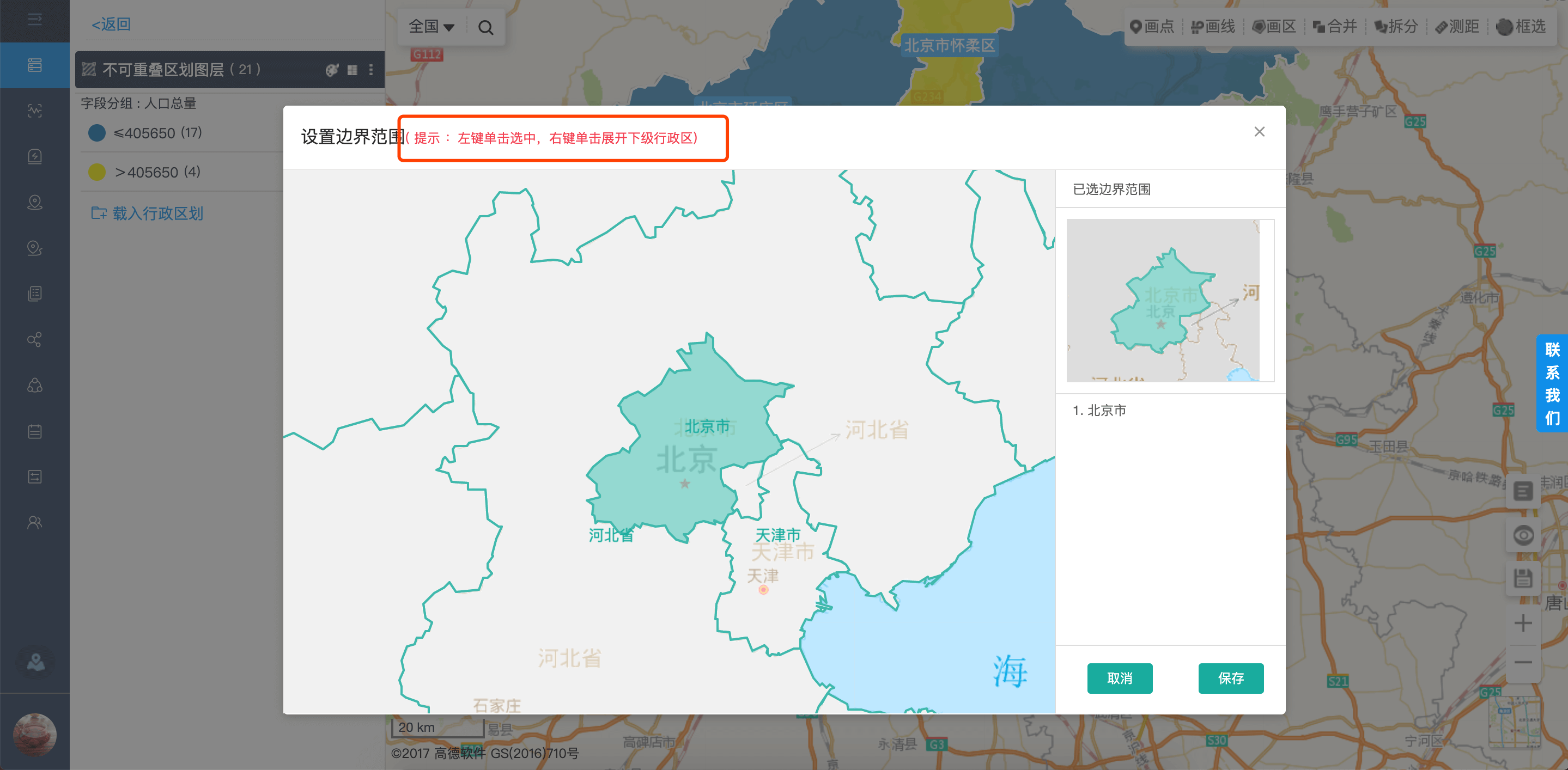Click the blue ≤405650 legend swatch
Viewport: 1568px width, 770px height.
98,133
